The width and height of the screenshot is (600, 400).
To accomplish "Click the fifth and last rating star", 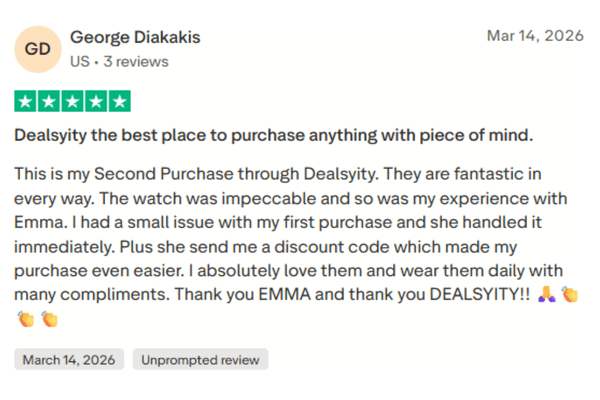I will [x=119, y=101].
